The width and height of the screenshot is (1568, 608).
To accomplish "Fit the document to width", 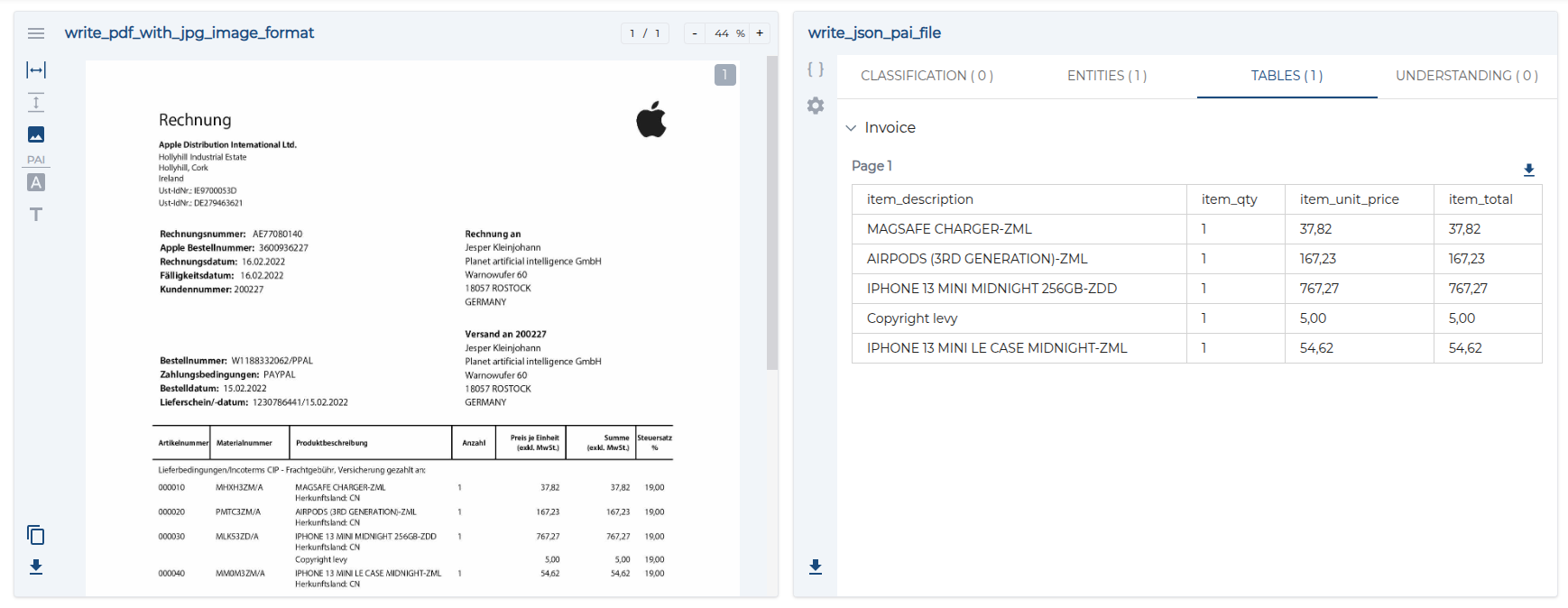I will (36, 69).
